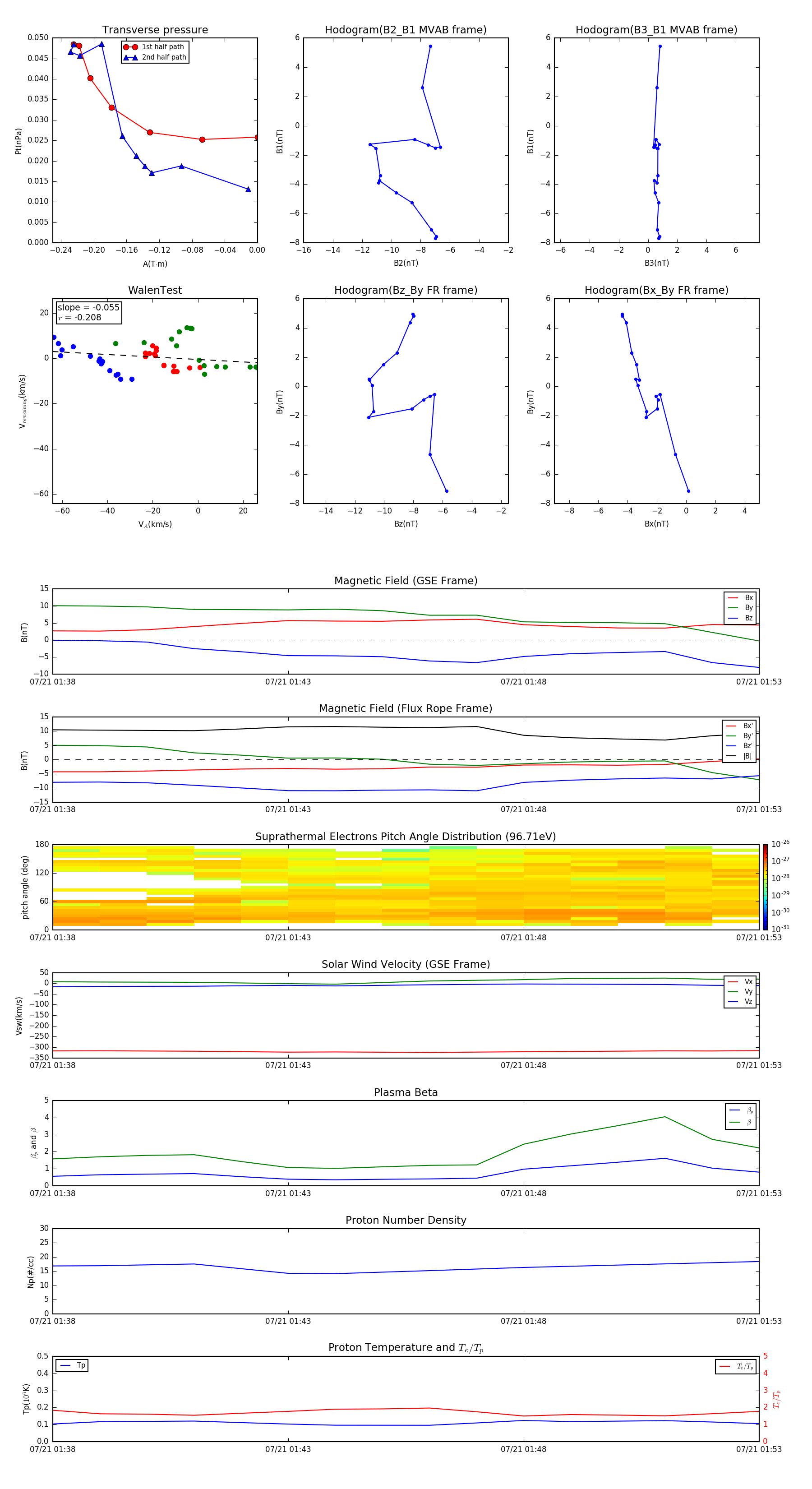Click the 'Hodogram(Bx_By FR frame)' title
Viewport: 812px width, 1489px height.
click(x=656, y=290)
